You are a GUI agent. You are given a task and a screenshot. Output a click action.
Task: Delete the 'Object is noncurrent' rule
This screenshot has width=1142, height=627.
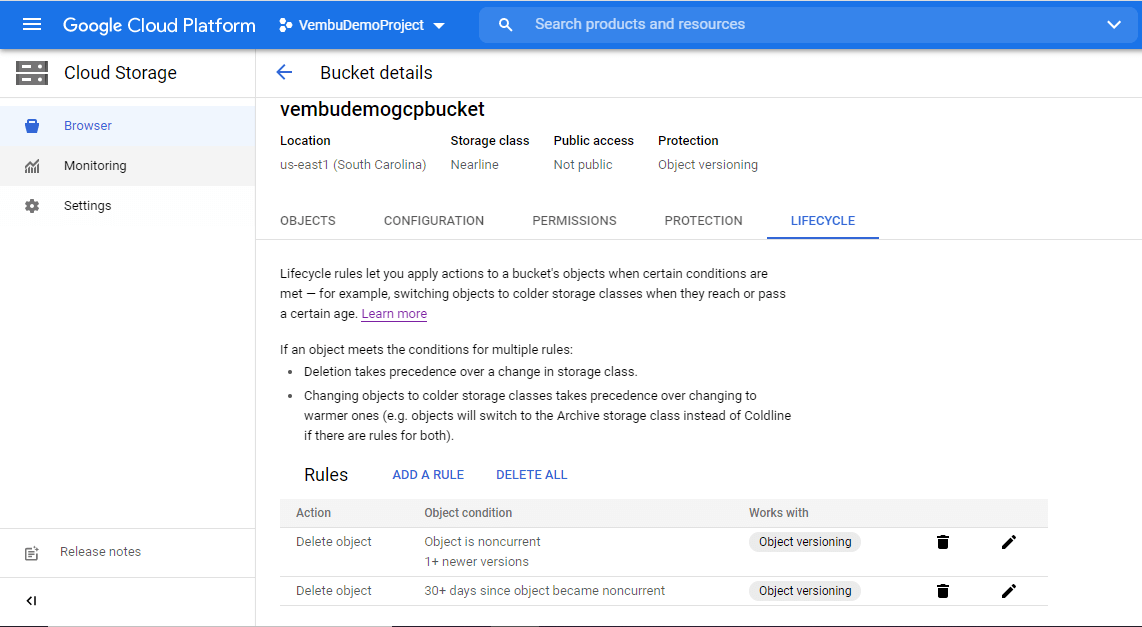click(x=942, y=542)
